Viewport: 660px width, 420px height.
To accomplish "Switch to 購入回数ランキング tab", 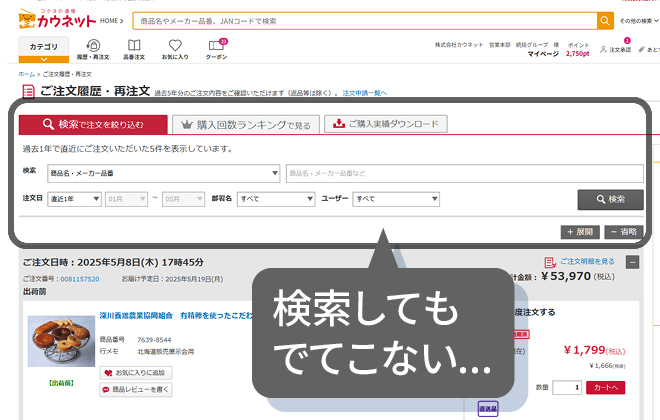I will click(245, 125).
